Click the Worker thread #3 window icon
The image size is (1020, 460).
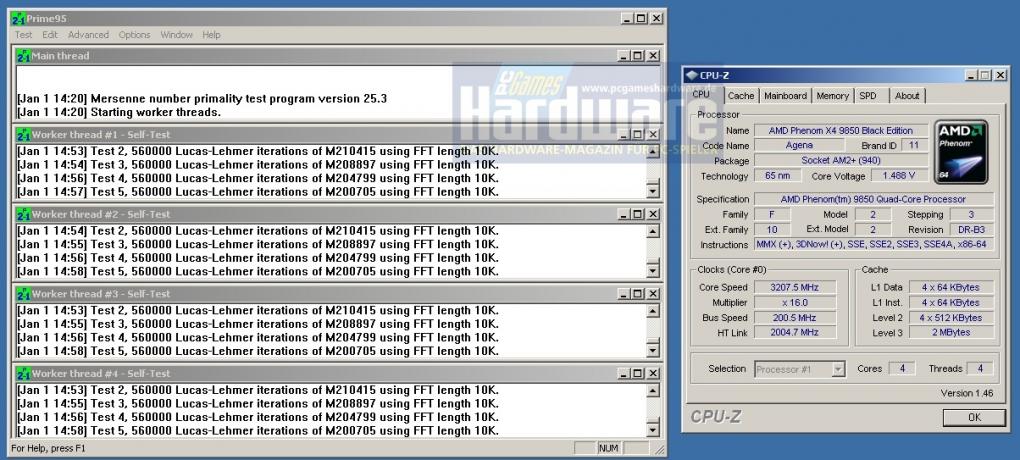23,294
